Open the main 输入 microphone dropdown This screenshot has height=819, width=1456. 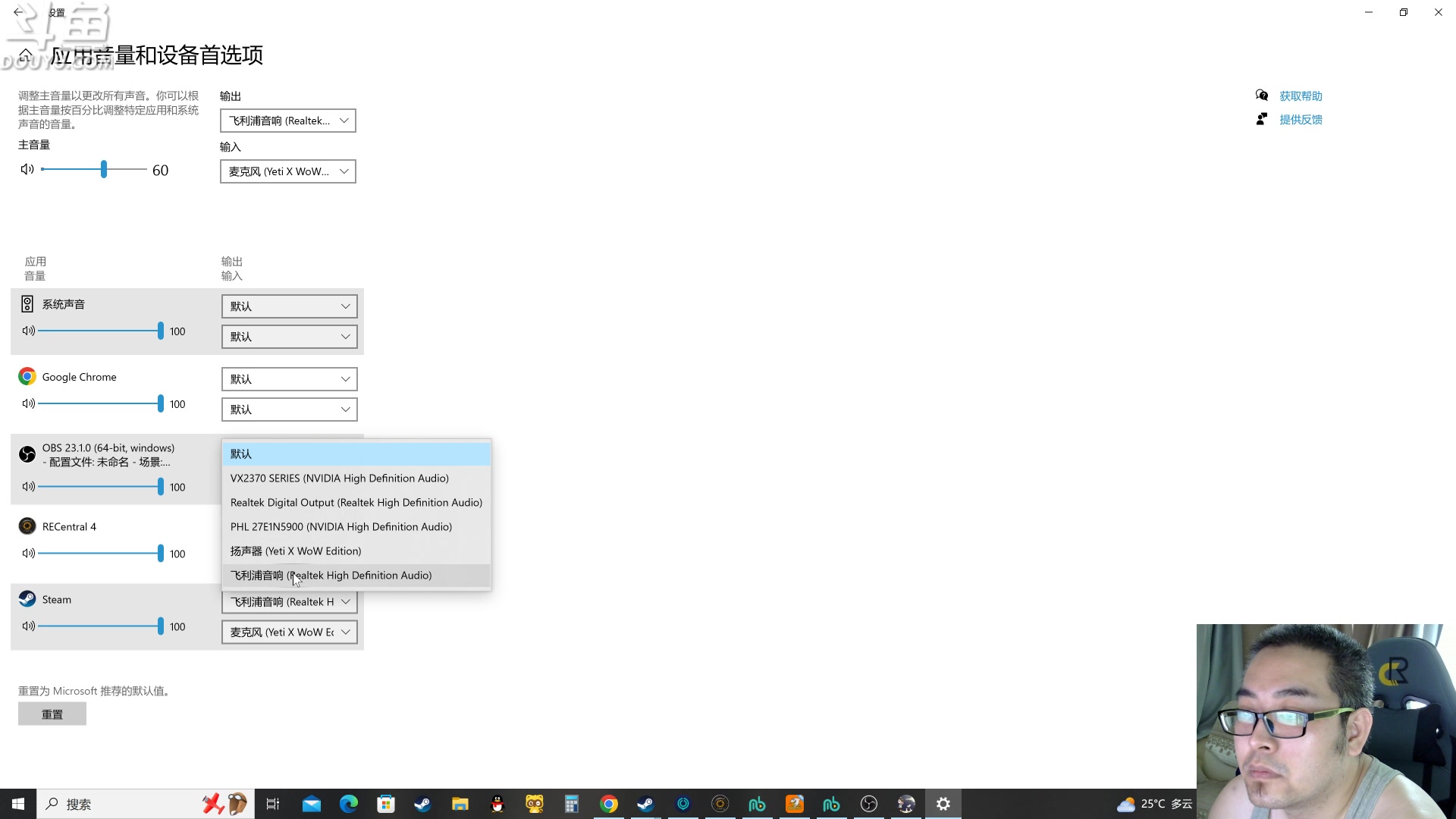click(x=288, y=171)
